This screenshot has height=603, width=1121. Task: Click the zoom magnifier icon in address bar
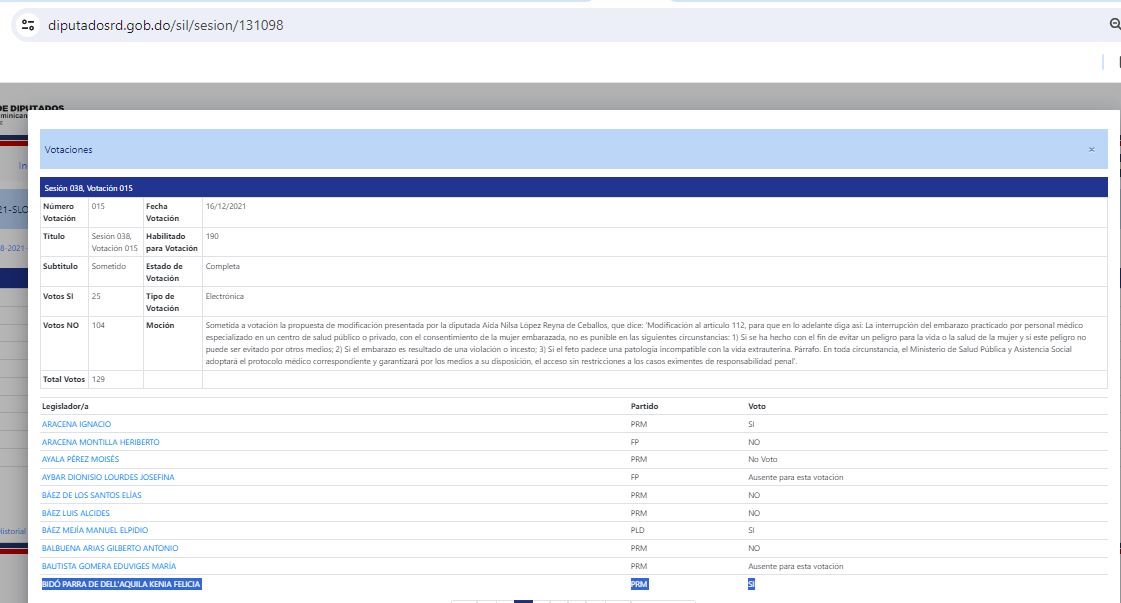click(x=1114, y=25)
